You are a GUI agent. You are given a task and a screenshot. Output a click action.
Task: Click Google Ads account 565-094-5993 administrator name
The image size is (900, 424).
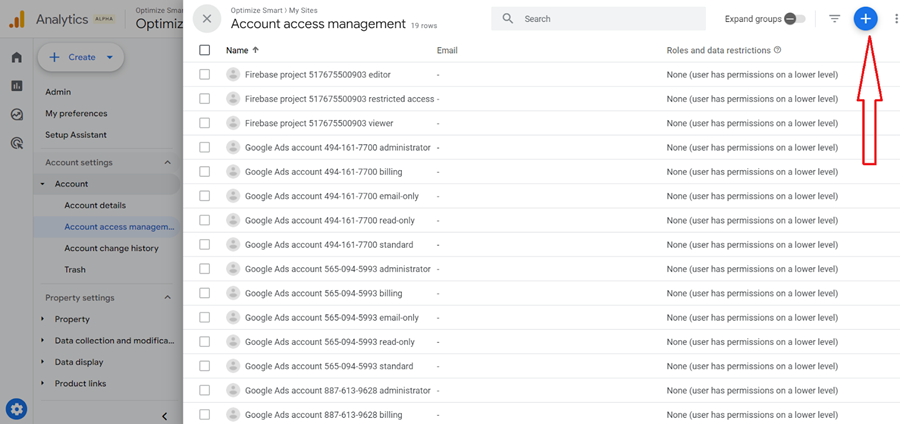pyautogui.click(x=338, y=269)
